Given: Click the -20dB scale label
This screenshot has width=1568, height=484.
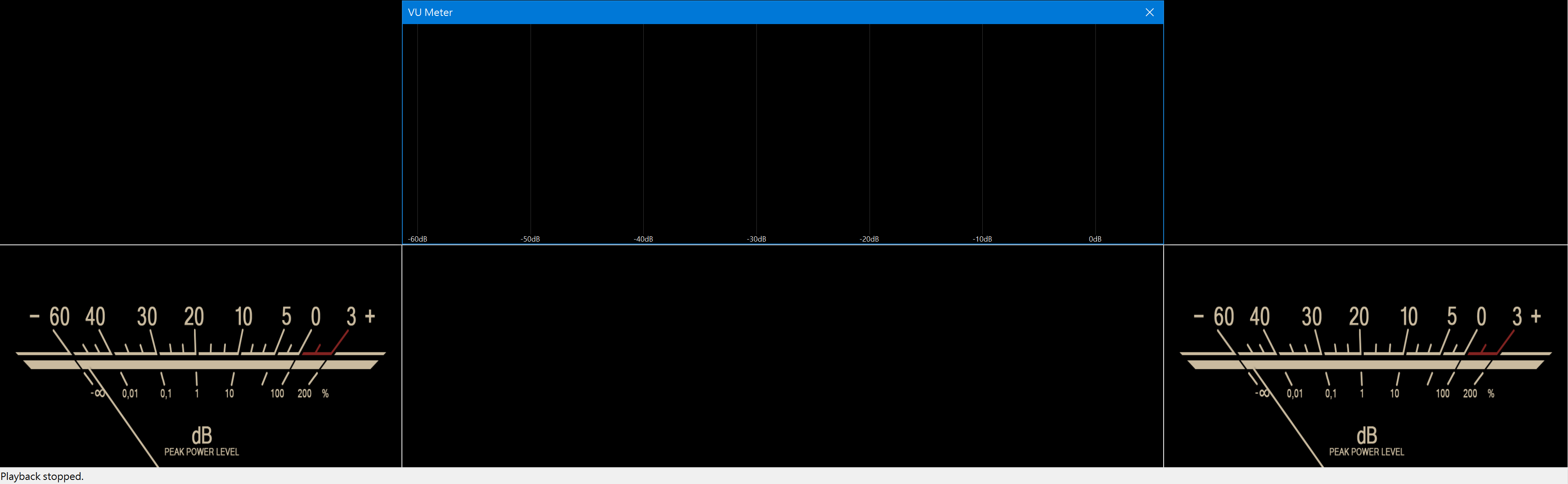Looking at the screenshot, I should coord(869,239).
